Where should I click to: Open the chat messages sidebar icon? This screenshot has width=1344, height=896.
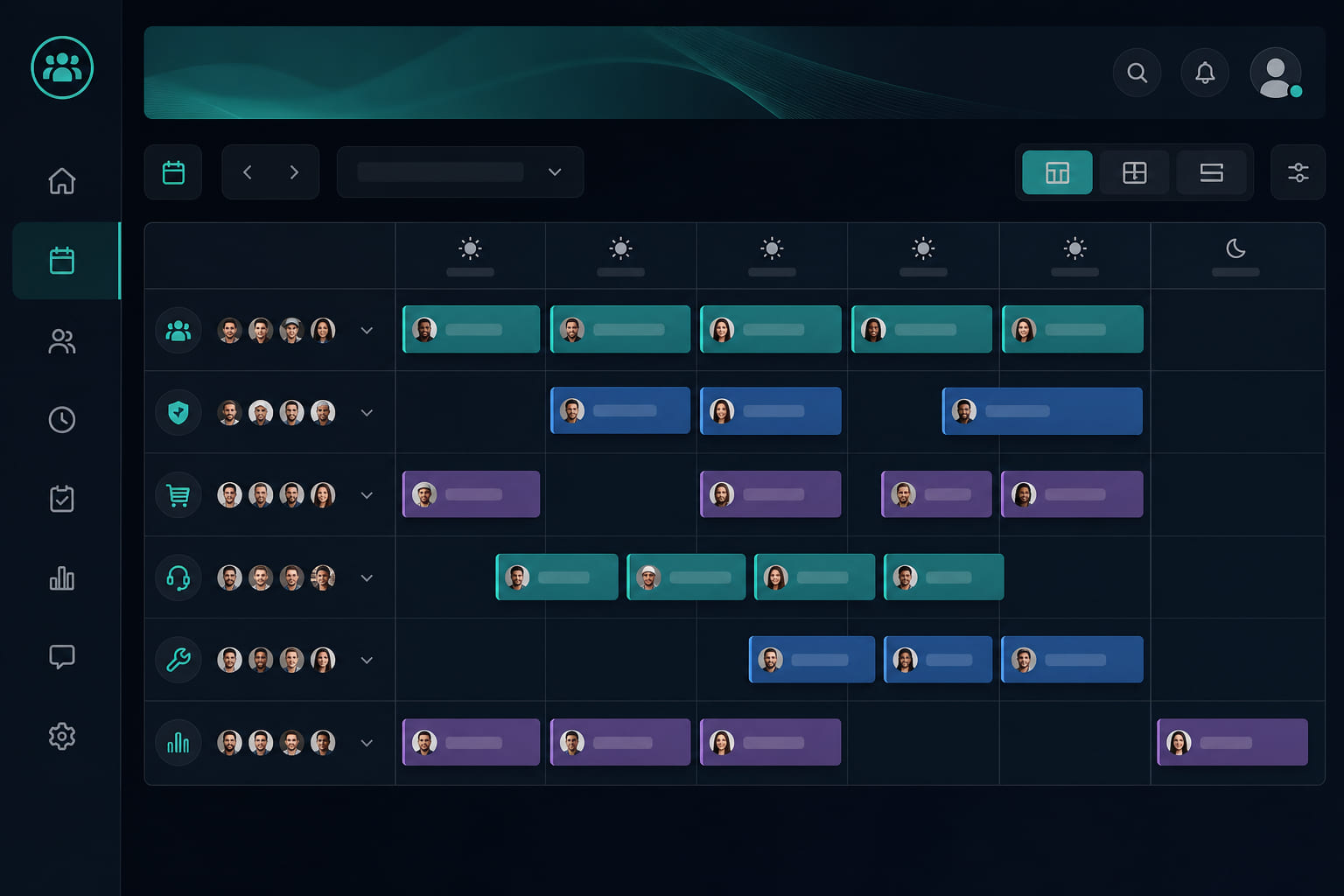(62, 656)
